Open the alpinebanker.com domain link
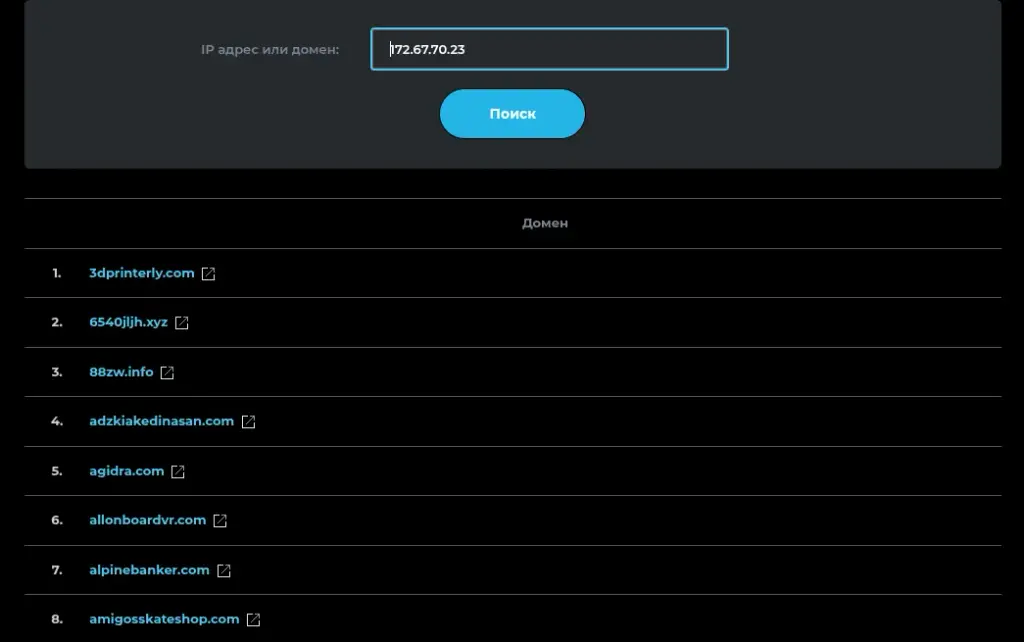The image size is (1024, 642). coord(150,570)
